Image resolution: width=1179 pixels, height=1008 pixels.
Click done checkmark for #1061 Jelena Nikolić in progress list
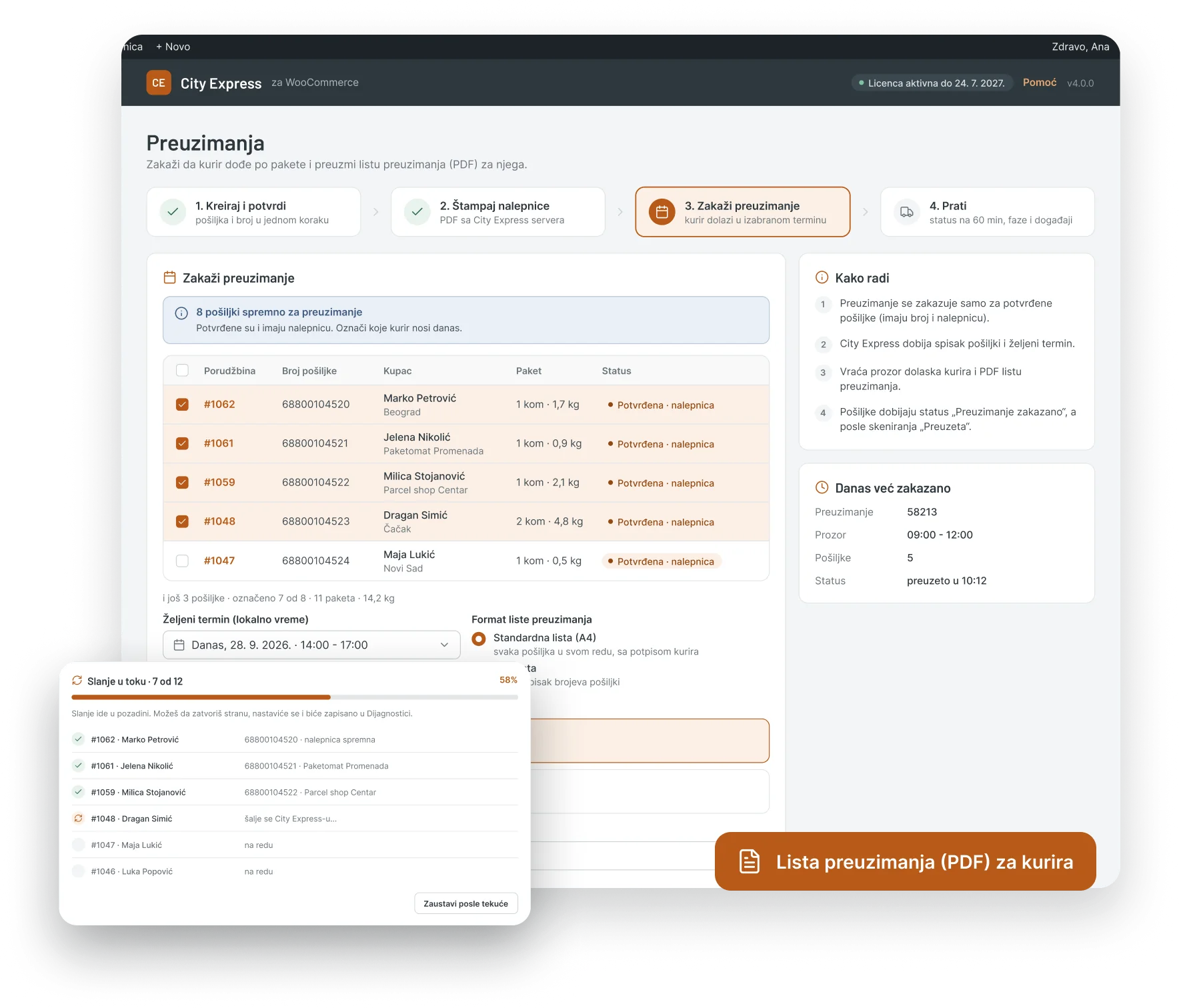tap(79, 766)
